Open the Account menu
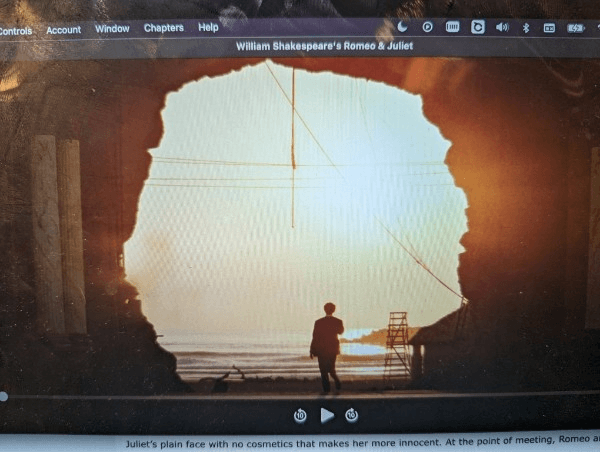 click(x=64, y=30)
